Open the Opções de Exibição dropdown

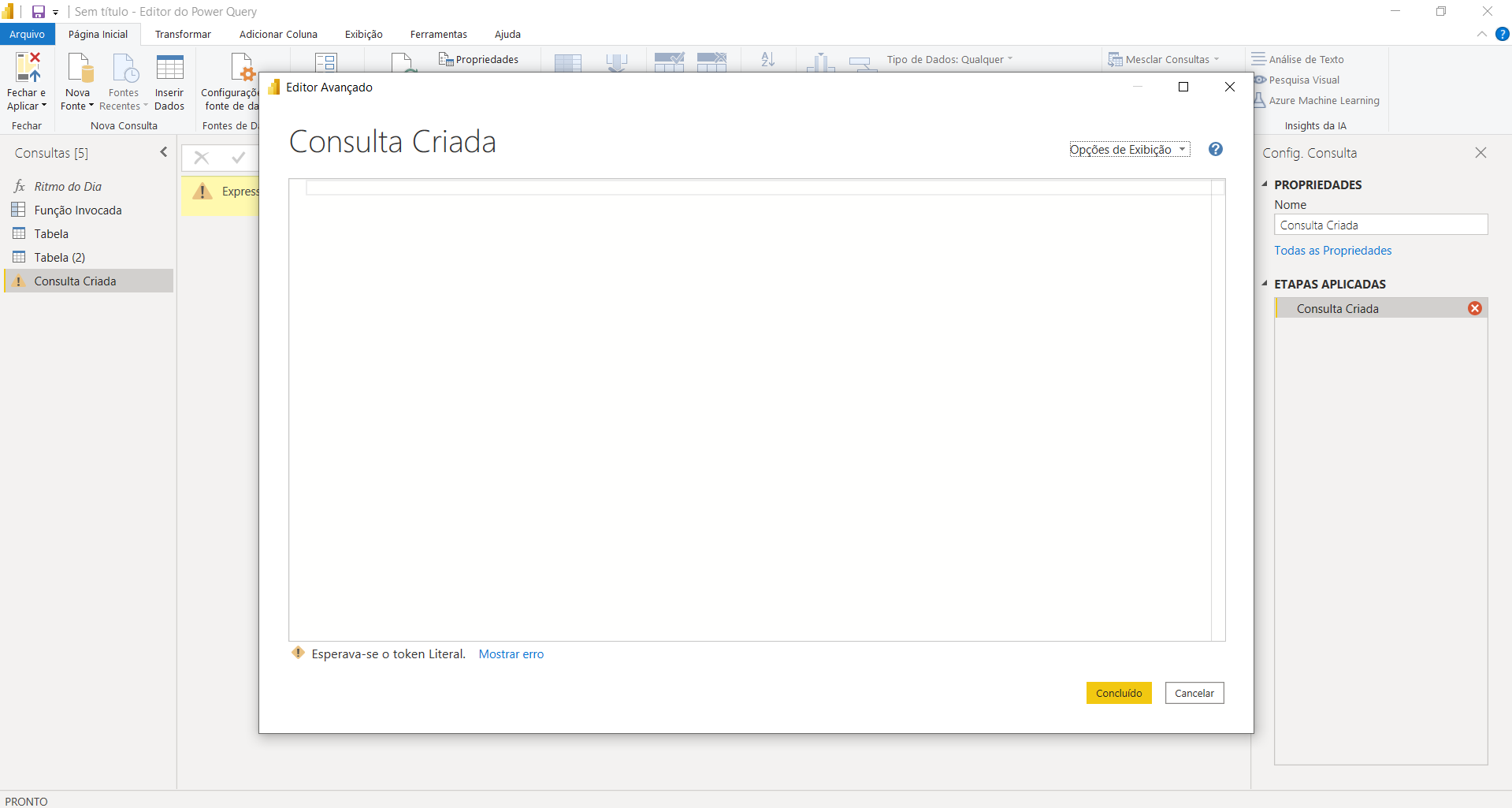pyautogui.click(x=1129, y=149)
